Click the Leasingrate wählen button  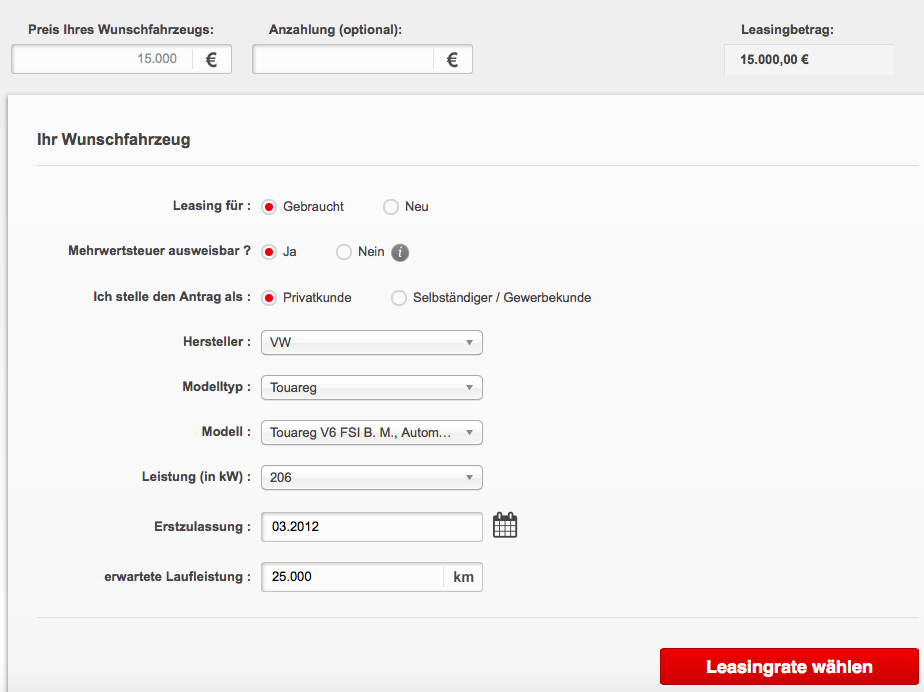789,667
